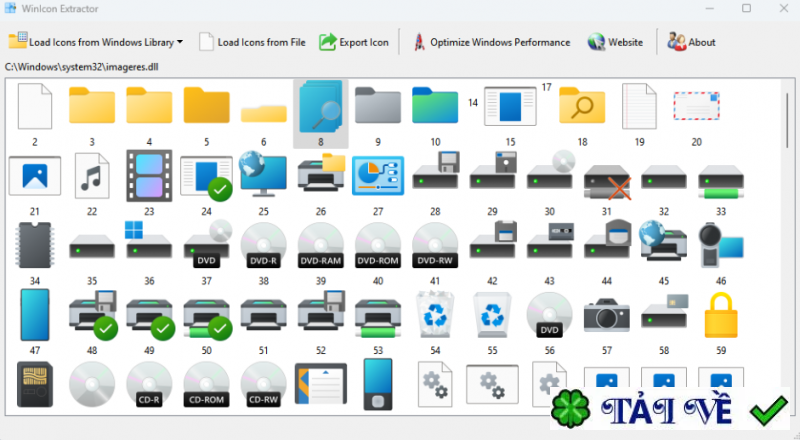800x440 pixels.
Task: Select the camera icon numbered 57
Action: 607,315
